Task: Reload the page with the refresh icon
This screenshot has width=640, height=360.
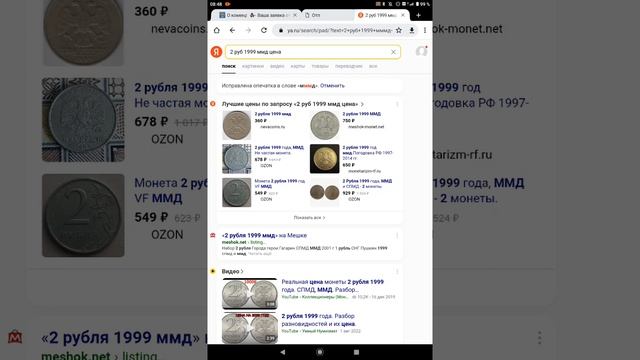Action: (264, 30)
